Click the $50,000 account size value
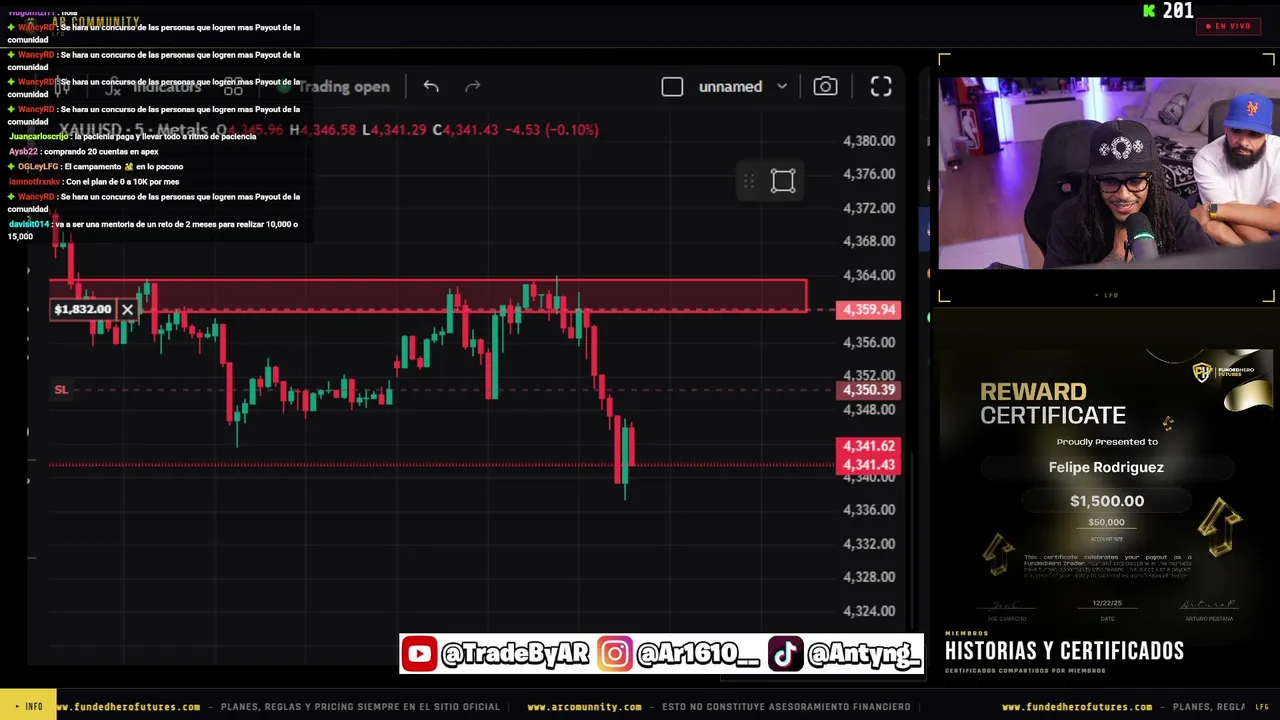Viewport: 1280px width, 720px height. tap(1106, 522)
